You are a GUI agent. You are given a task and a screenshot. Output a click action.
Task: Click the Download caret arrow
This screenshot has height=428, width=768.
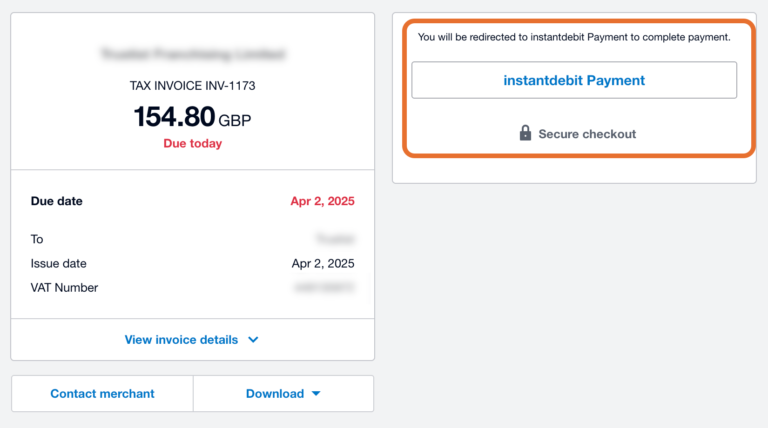pos(316,394)
